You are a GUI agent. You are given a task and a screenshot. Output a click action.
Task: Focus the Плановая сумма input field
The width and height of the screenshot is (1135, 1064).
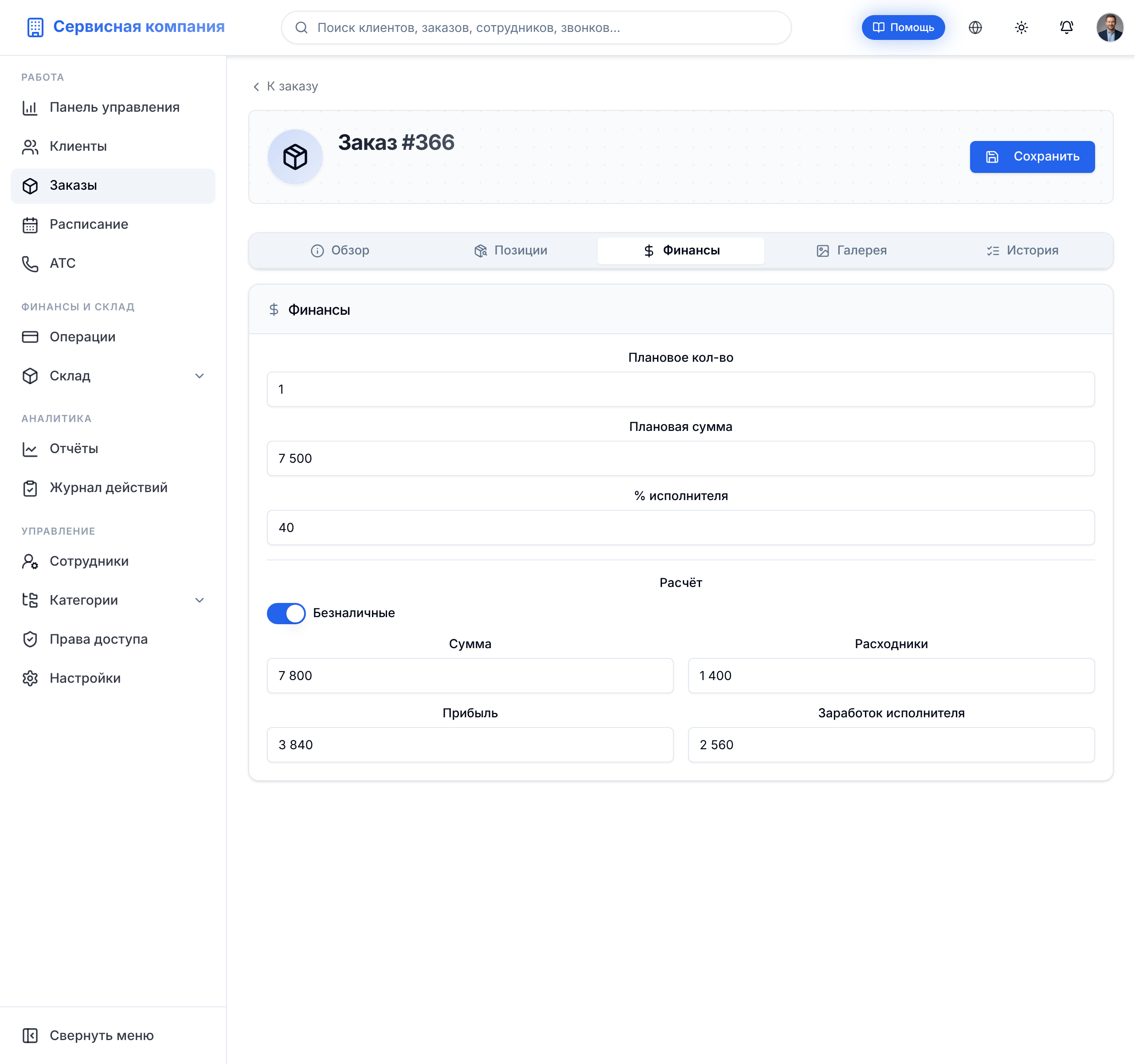(681, 458)
